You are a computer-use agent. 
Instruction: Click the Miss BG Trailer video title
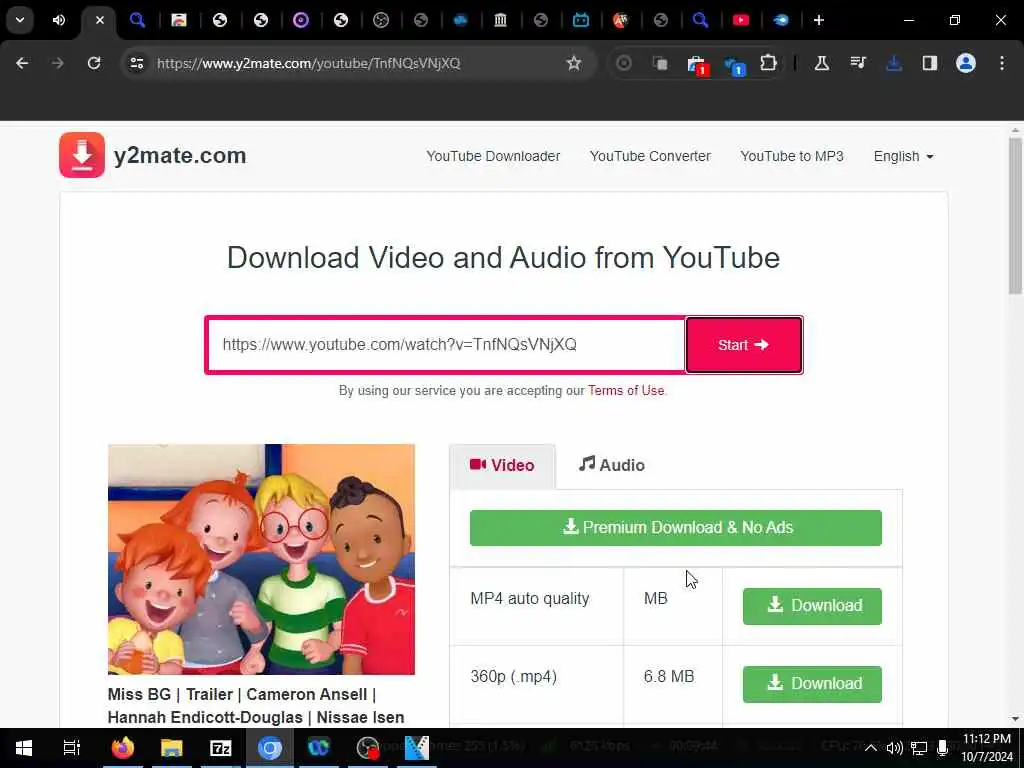pyautogui.click(x=256, y=705)
